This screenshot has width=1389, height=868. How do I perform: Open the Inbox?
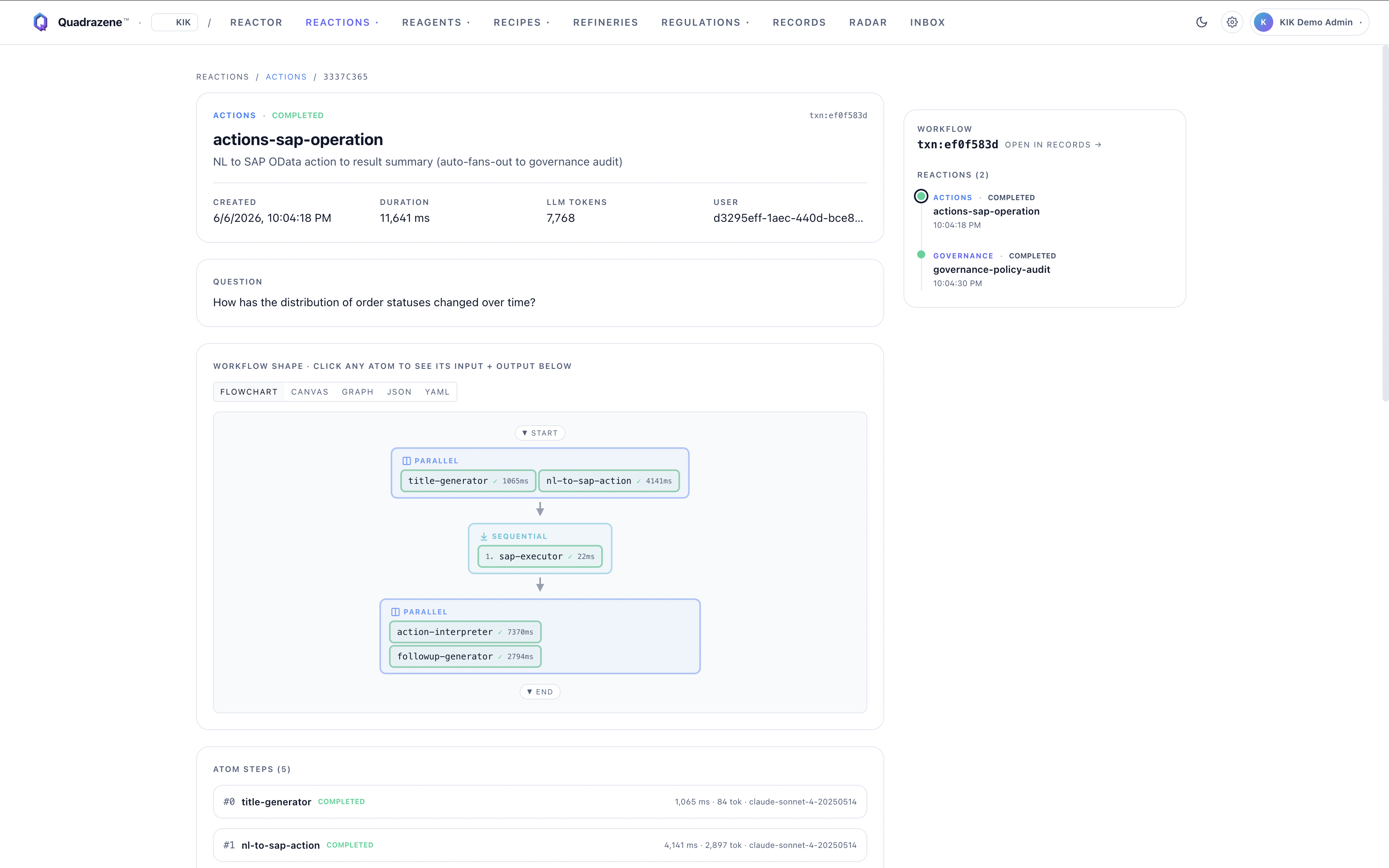pos(927,22)
